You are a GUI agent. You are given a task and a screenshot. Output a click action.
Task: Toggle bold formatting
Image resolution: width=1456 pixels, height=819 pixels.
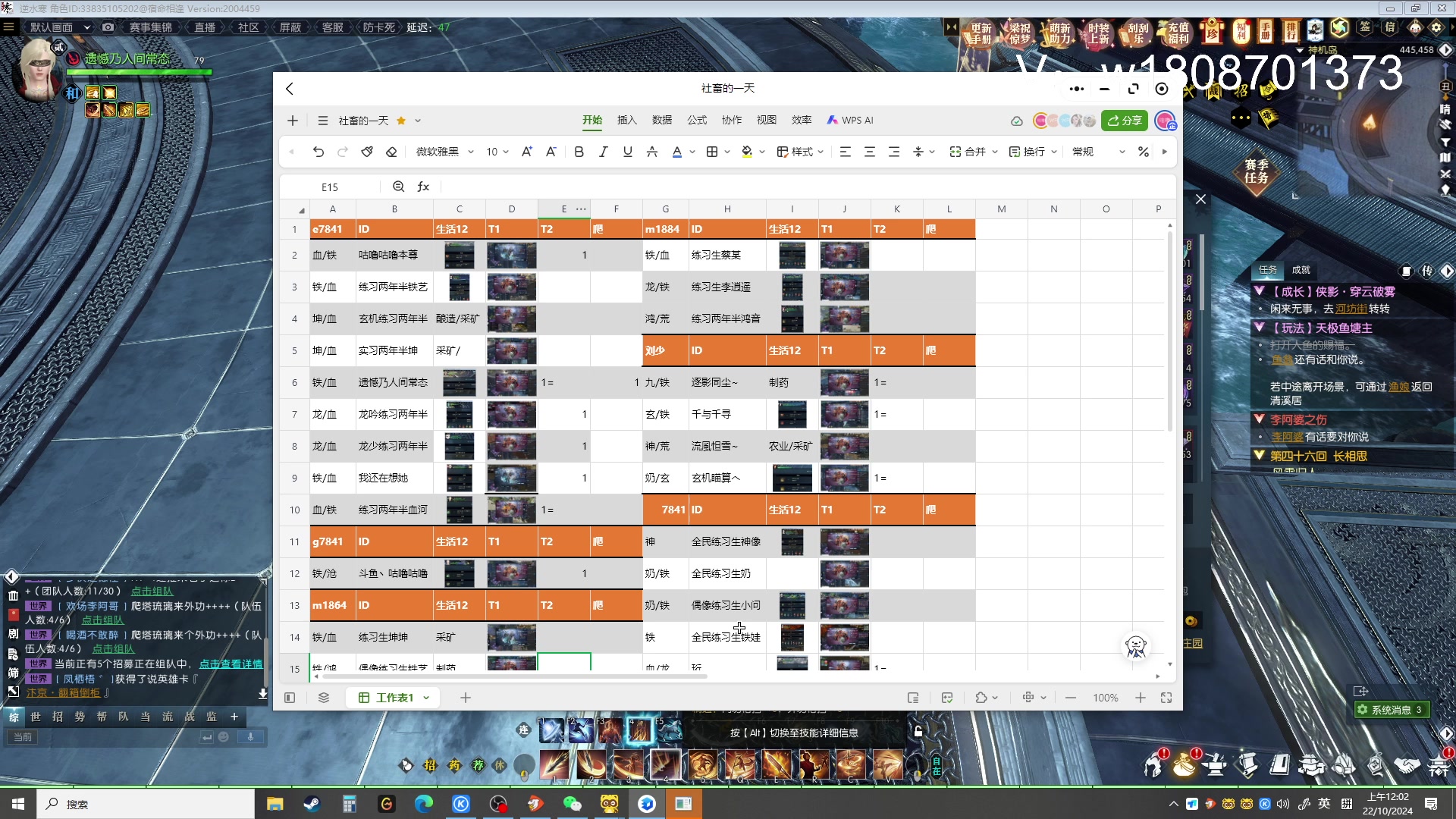579,152
